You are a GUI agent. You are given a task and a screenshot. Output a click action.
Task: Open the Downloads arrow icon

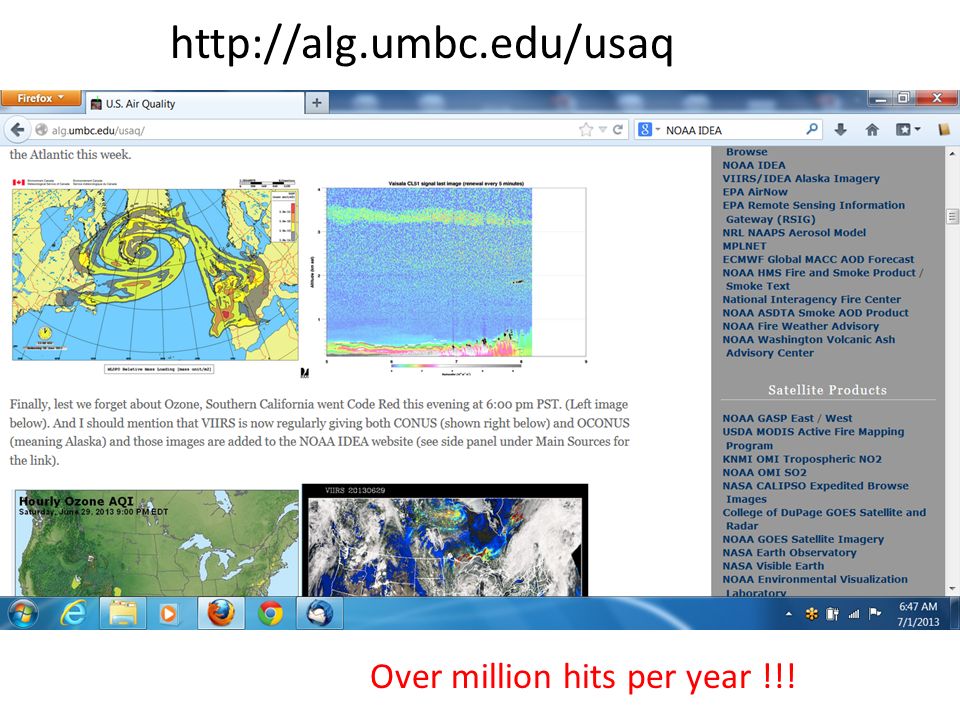point(841,130)
